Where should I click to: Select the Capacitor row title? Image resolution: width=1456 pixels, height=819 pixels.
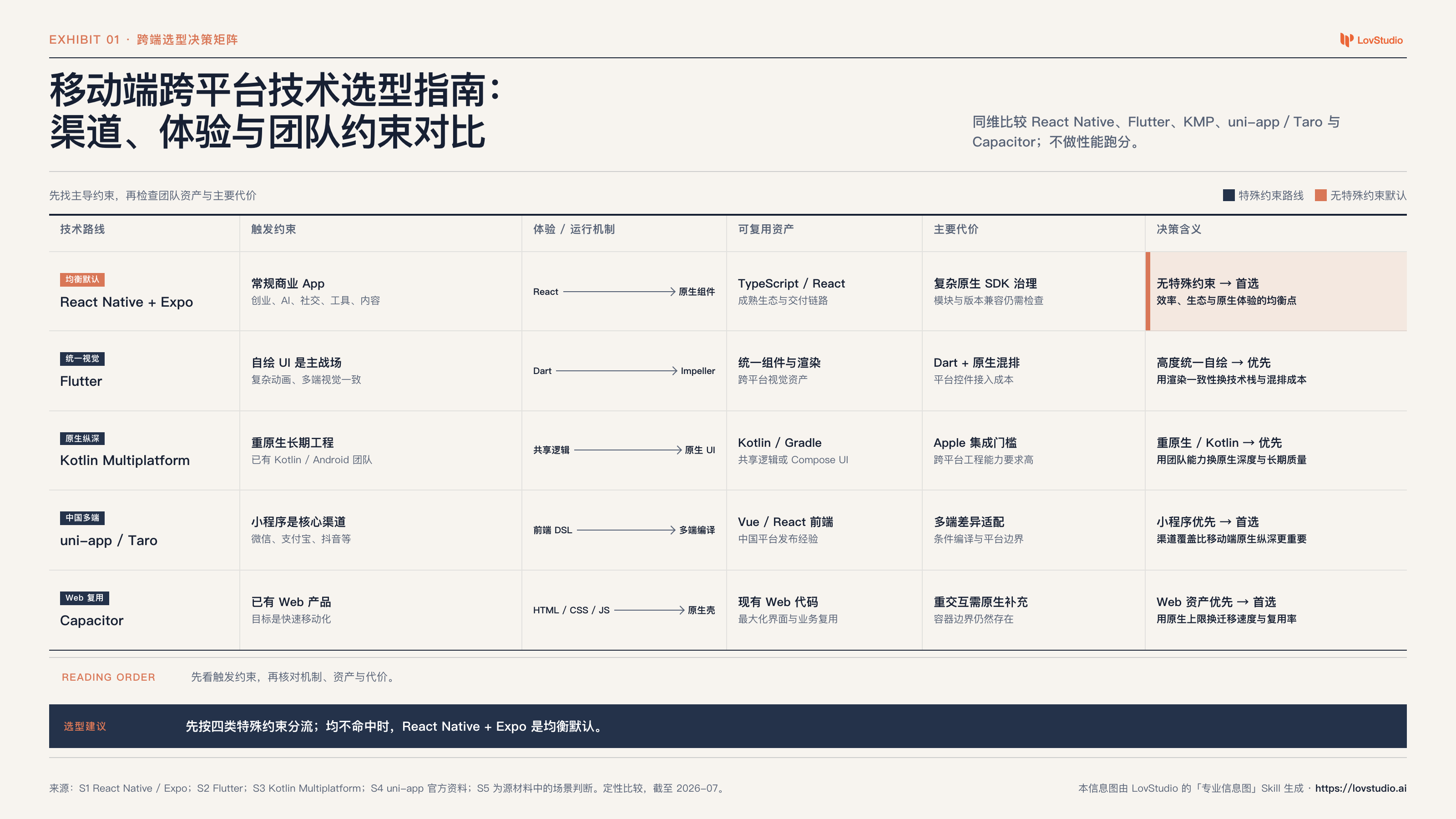click(x=91, y=620)
